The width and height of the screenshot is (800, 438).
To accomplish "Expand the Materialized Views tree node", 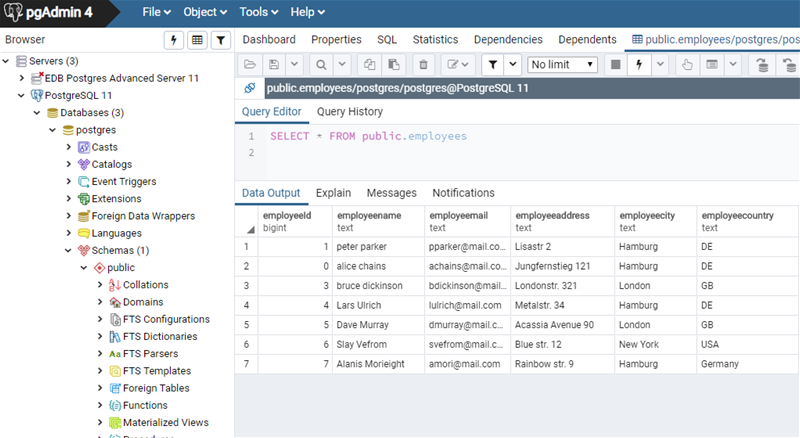I will (x=100, y=423).
